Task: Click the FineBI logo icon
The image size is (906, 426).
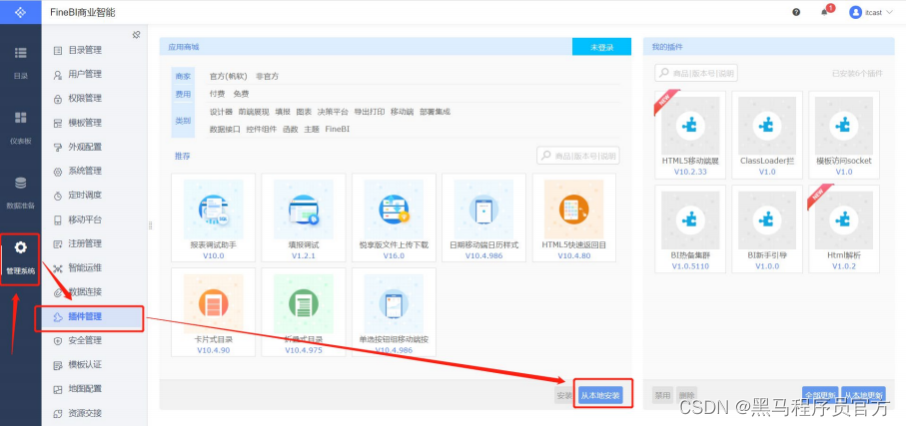Action: pyautogui.click(x=20, y=12)
